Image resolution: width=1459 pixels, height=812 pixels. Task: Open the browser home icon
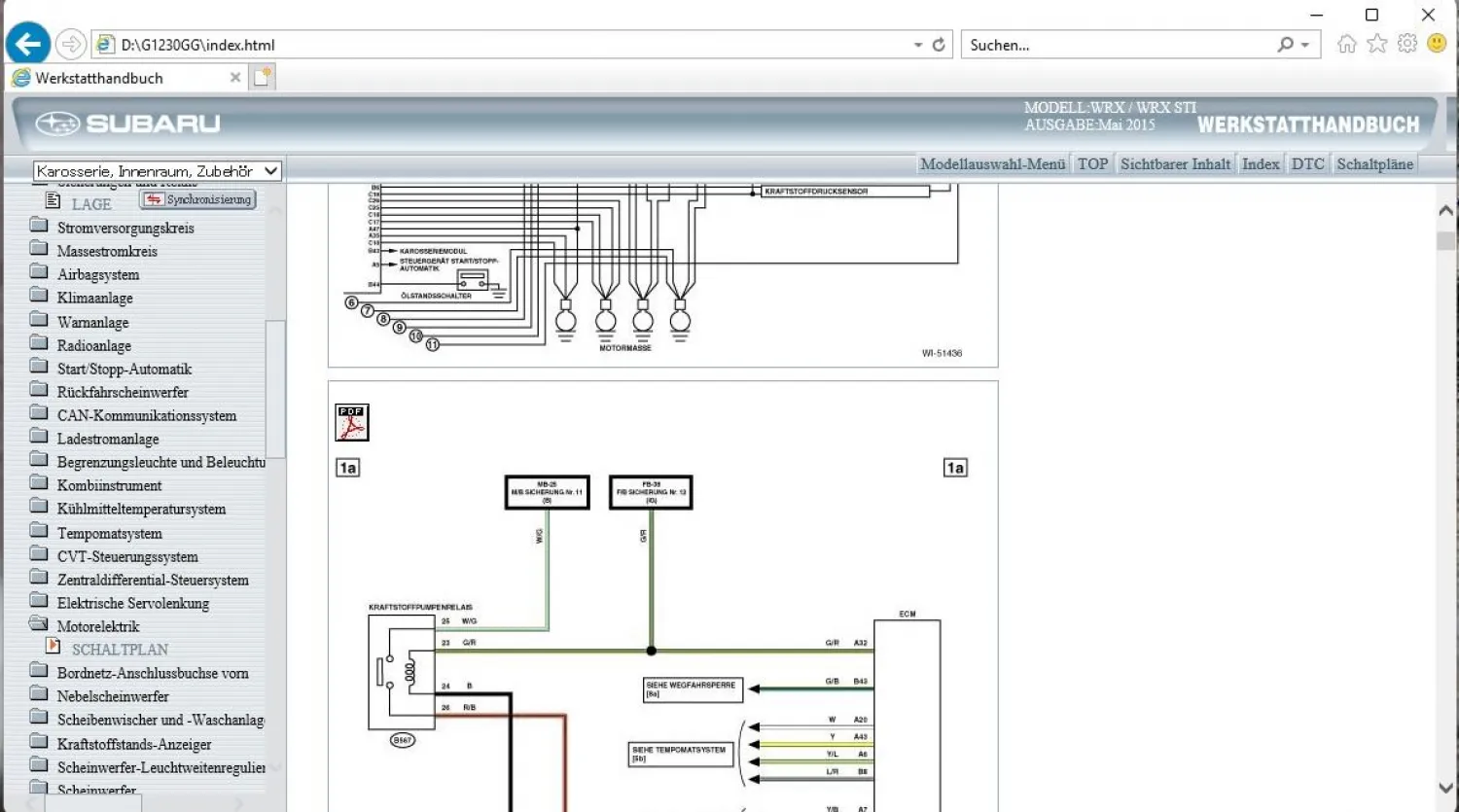pyautogui.click(x=1346, y=44)
